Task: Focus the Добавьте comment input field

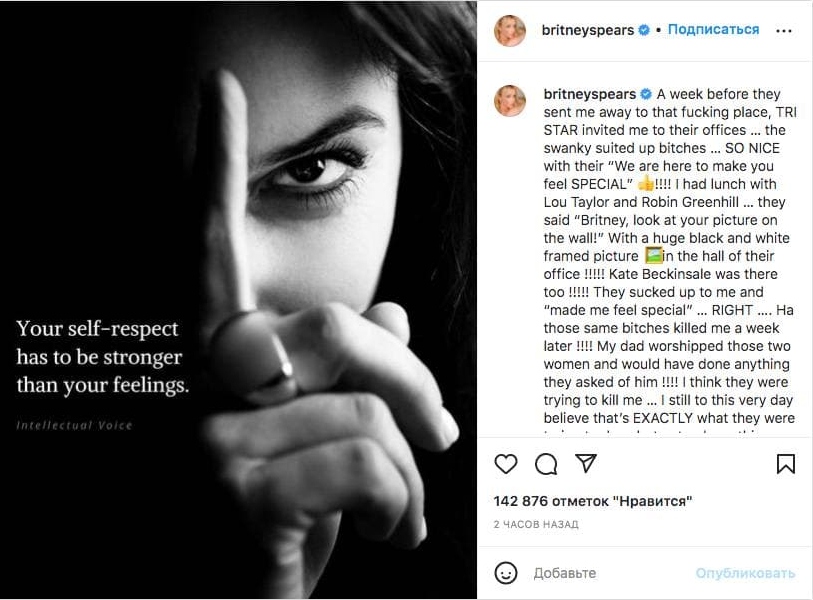Action: tap(600, 573)
